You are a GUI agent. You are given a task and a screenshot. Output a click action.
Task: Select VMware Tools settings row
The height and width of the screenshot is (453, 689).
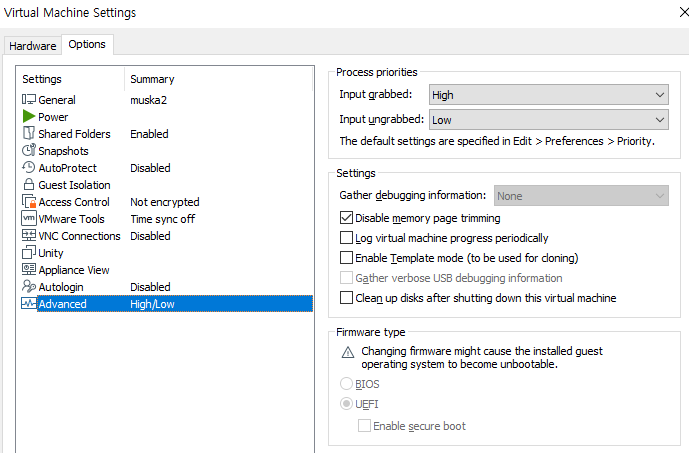pos(167,219)
